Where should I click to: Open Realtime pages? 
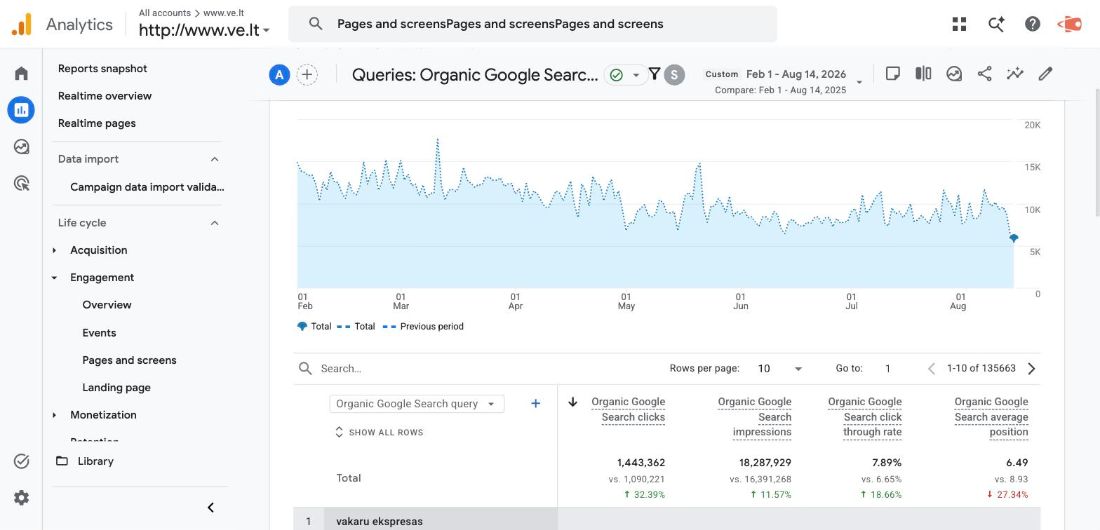pyautogui.click(x=97, y=123)
